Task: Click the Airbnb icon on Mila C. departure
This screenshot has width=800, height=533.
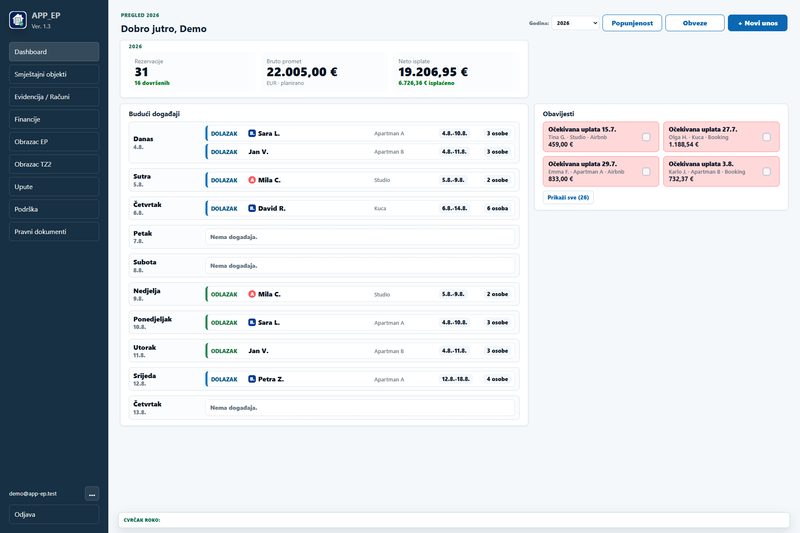Action: [252, 294]
